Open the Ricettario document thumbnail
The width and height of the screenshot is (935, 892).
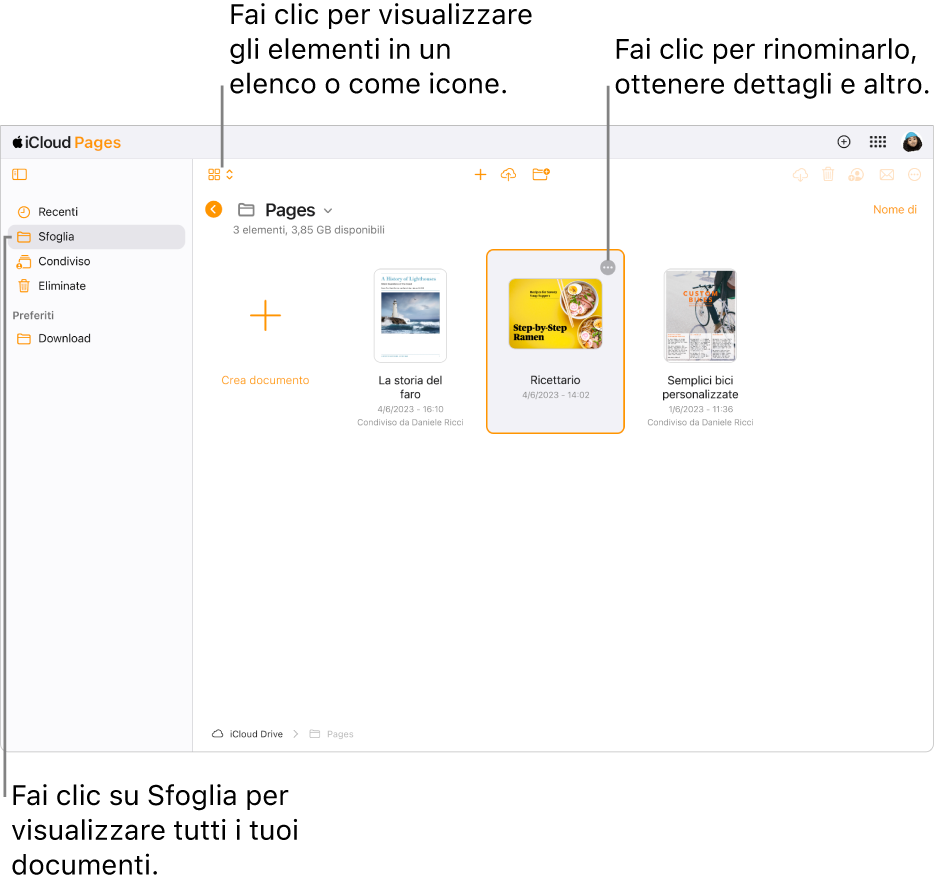click(555, 315)
